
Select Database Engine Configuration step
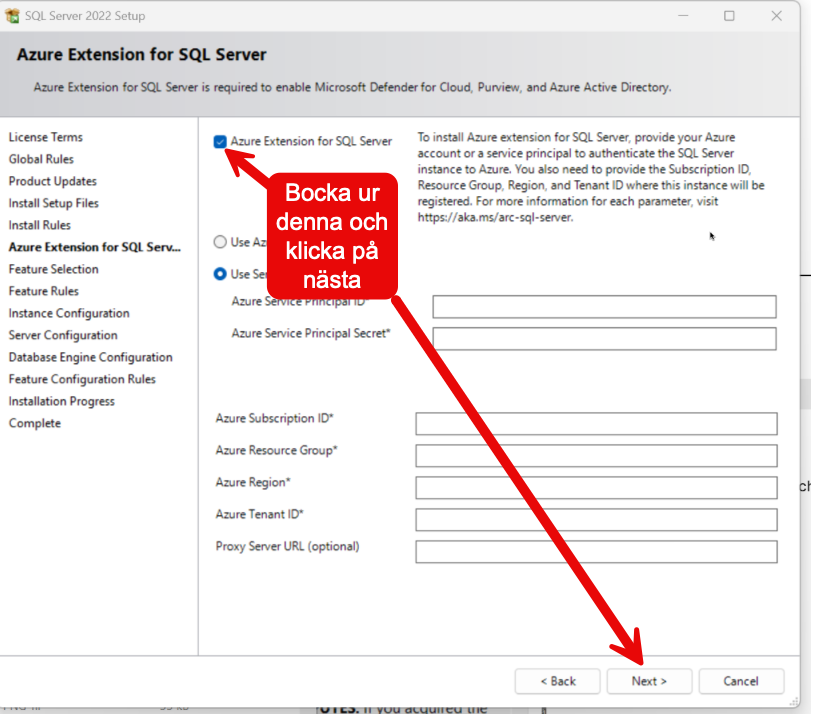click(x=90, y=357)
